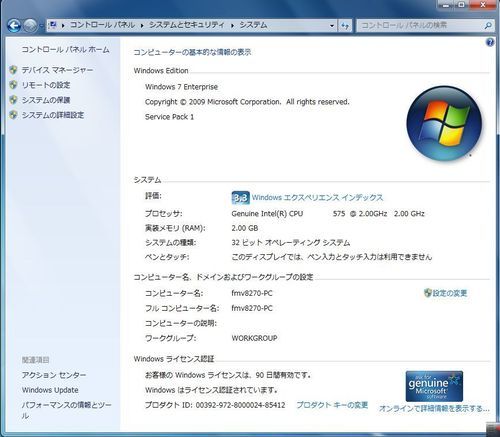This screenshot has height=437, width=500.
Task: Open コントロール パネル ホーム link
Action: (65, 50)
